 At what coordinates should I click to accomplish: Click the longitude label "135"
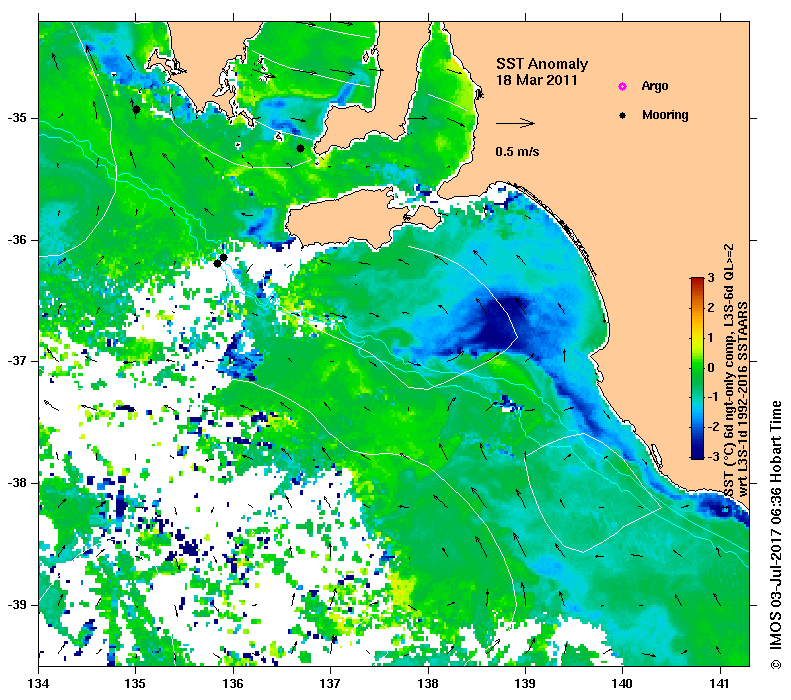click(x=136, y=684)
